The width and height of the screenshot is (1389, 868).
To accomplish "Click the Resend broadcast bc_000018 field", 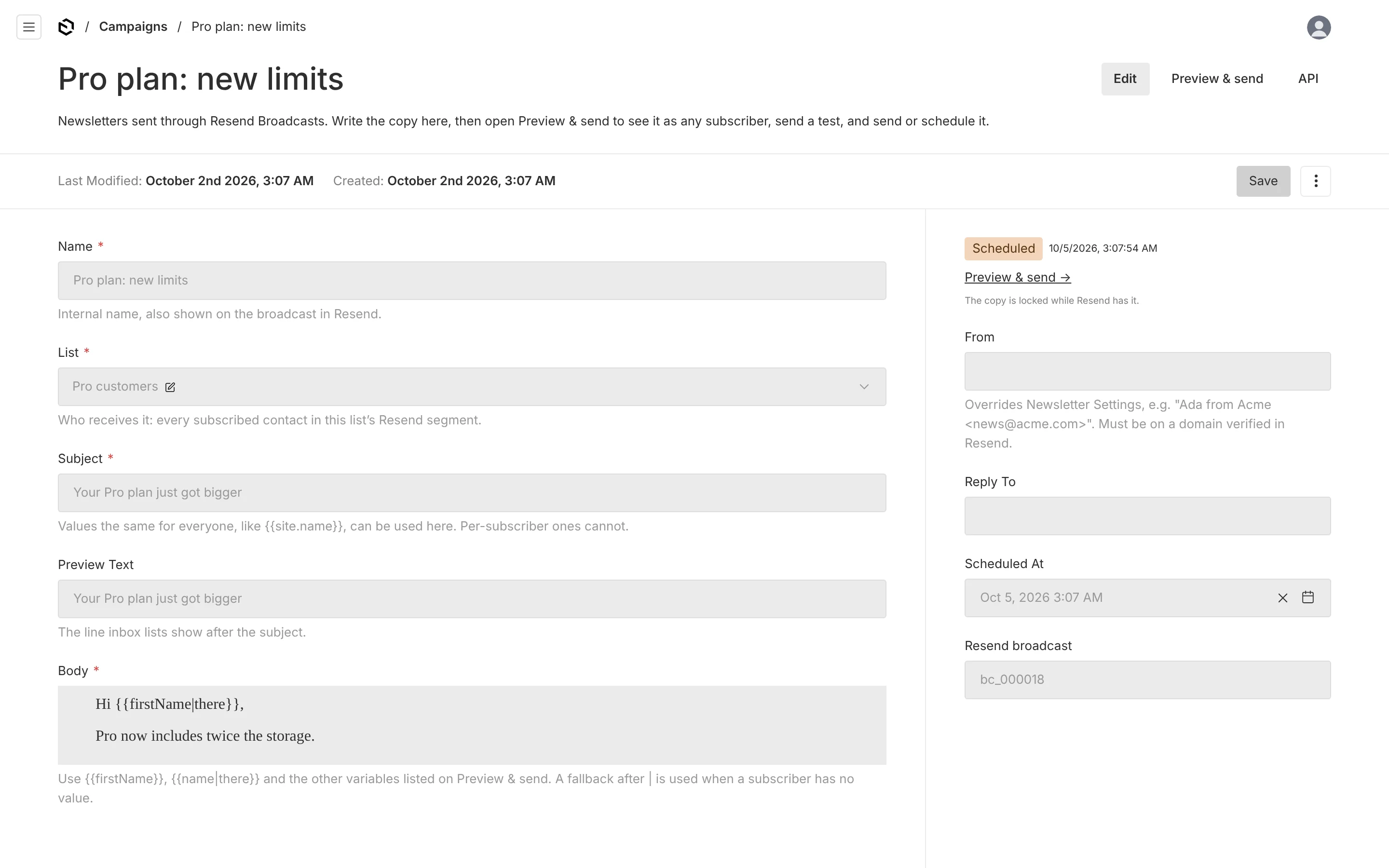I will coord(1147,680).
